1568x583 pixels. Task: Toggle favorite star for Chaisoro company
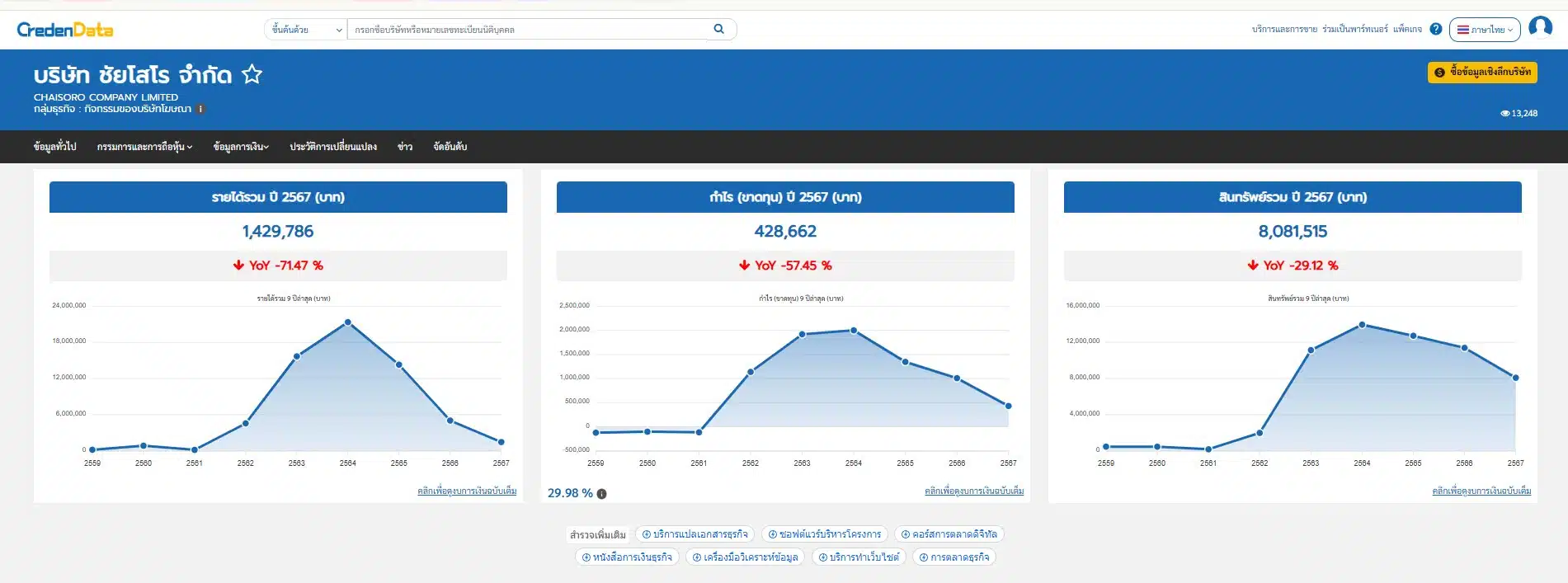point(252,75)
